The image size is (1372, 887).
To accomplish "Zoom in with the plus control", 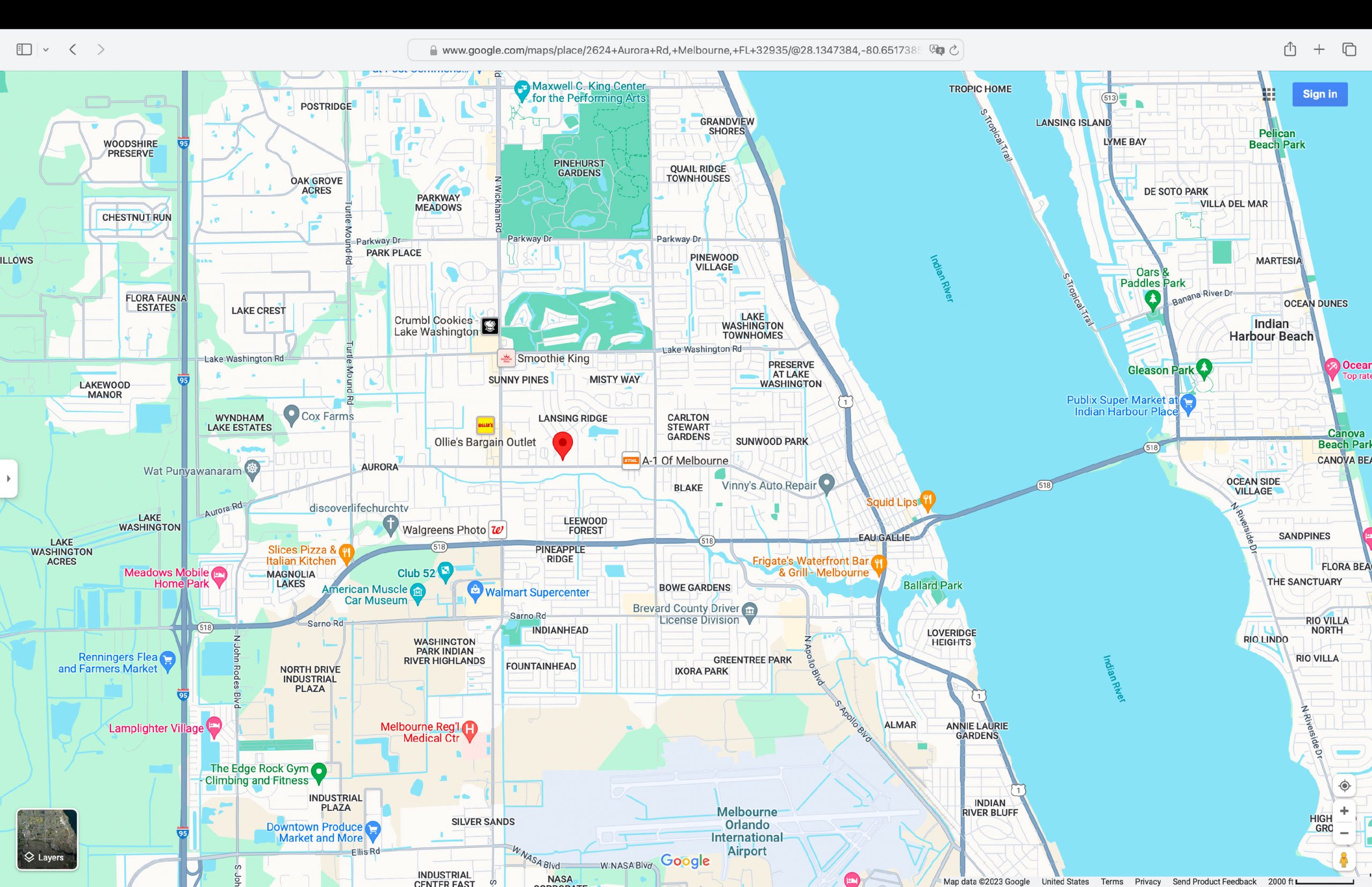I will tap(1344, 810).
